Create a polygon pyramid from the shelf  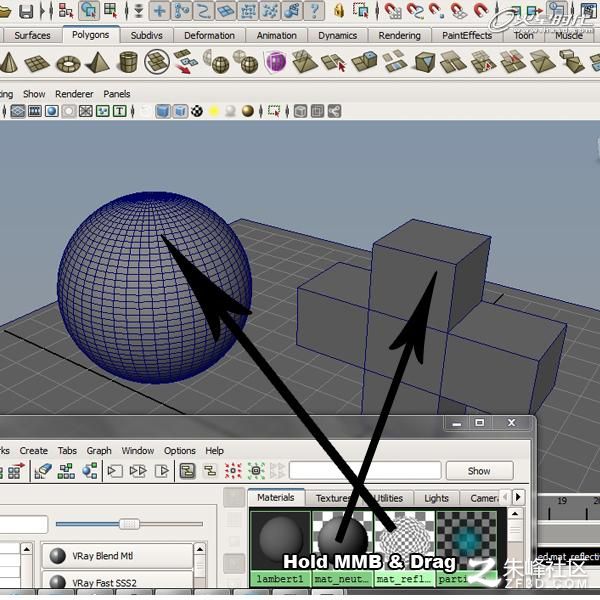tap(98, 62)
